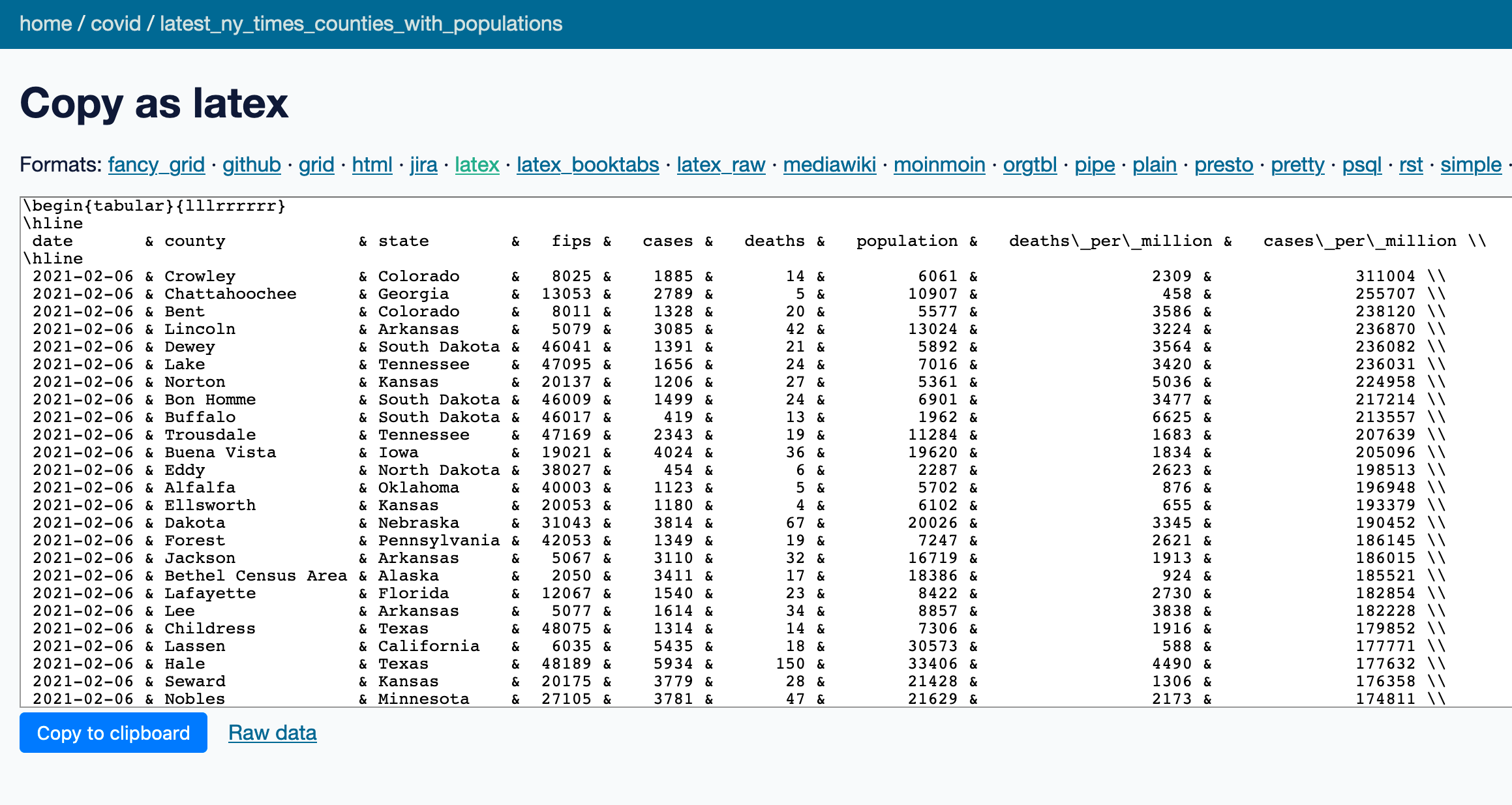Viewport: 1512px width, 805px height.
Task: Select the presto format link
Action: pos(1224,164)
